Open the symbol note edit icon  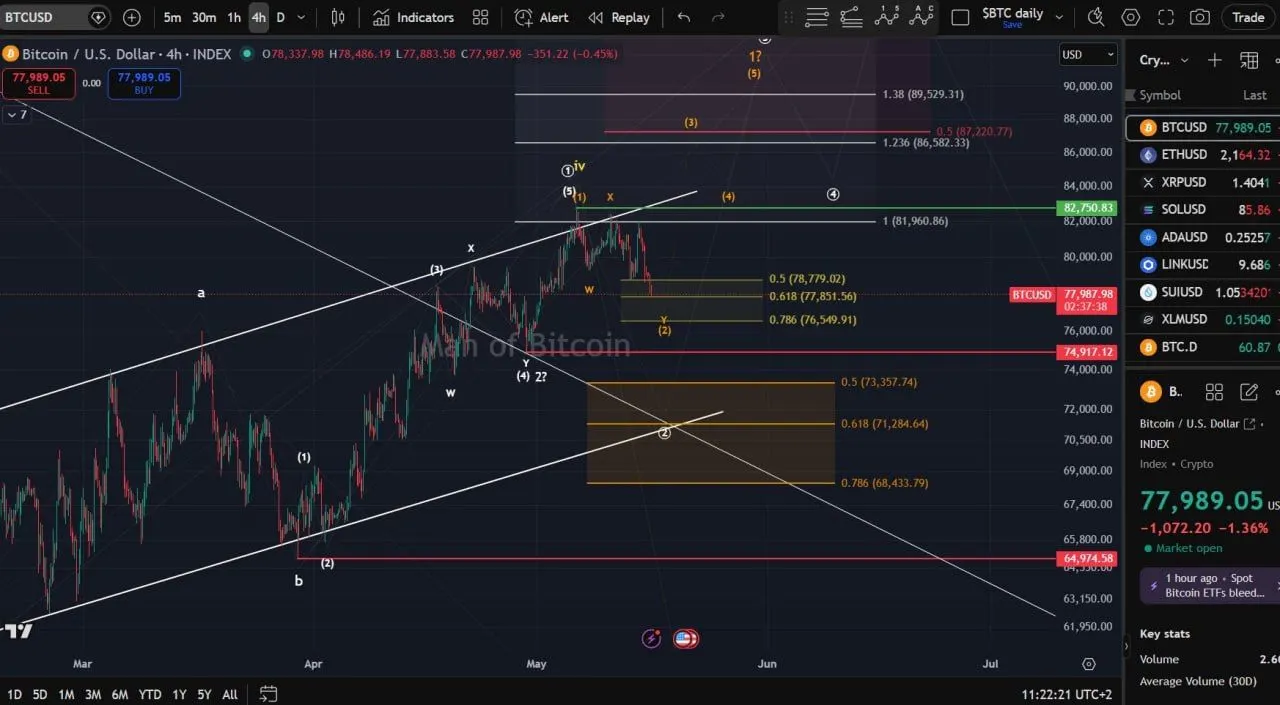tap(1249, 392)
